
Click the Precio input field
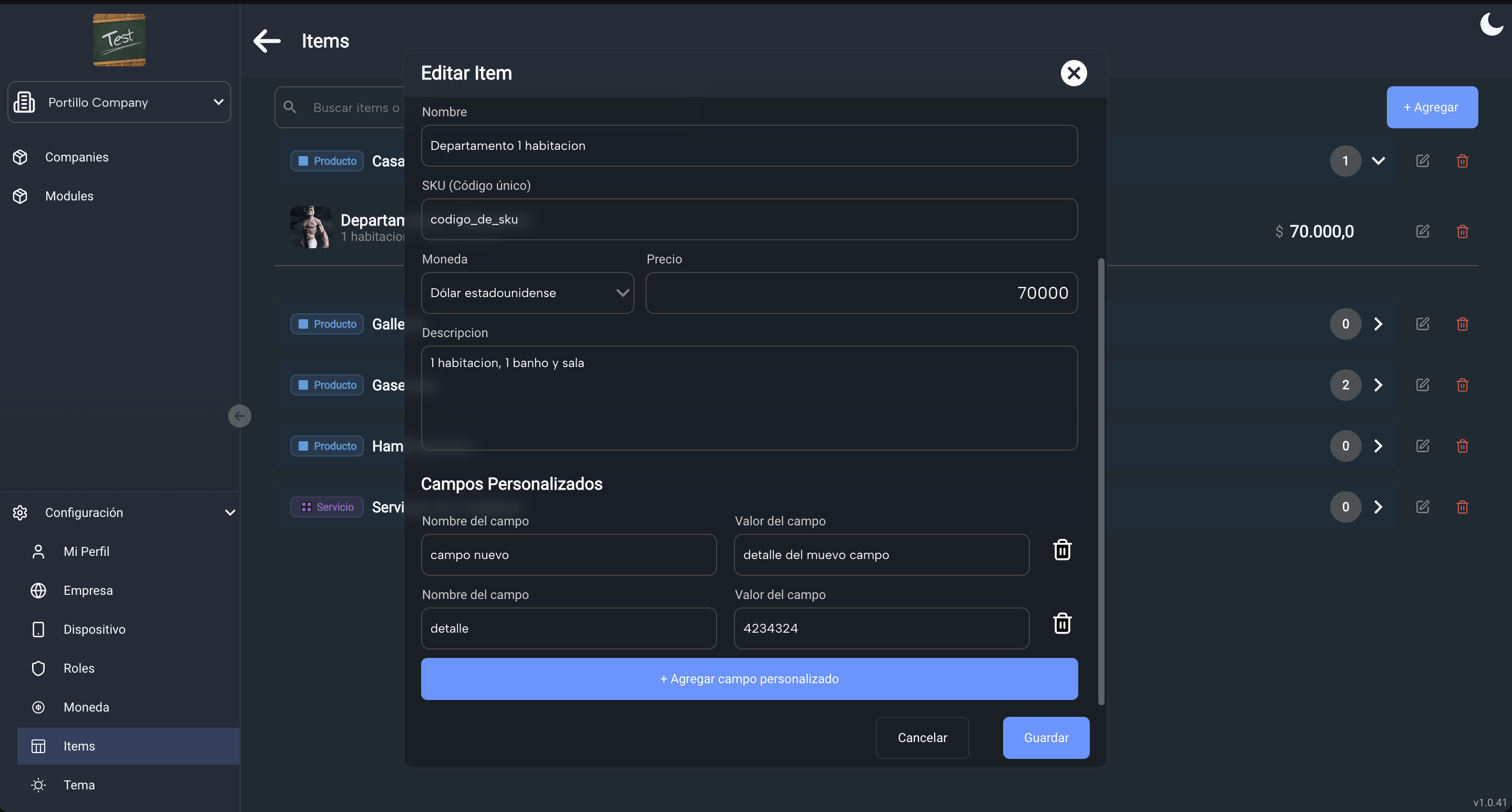click(861, 293)
